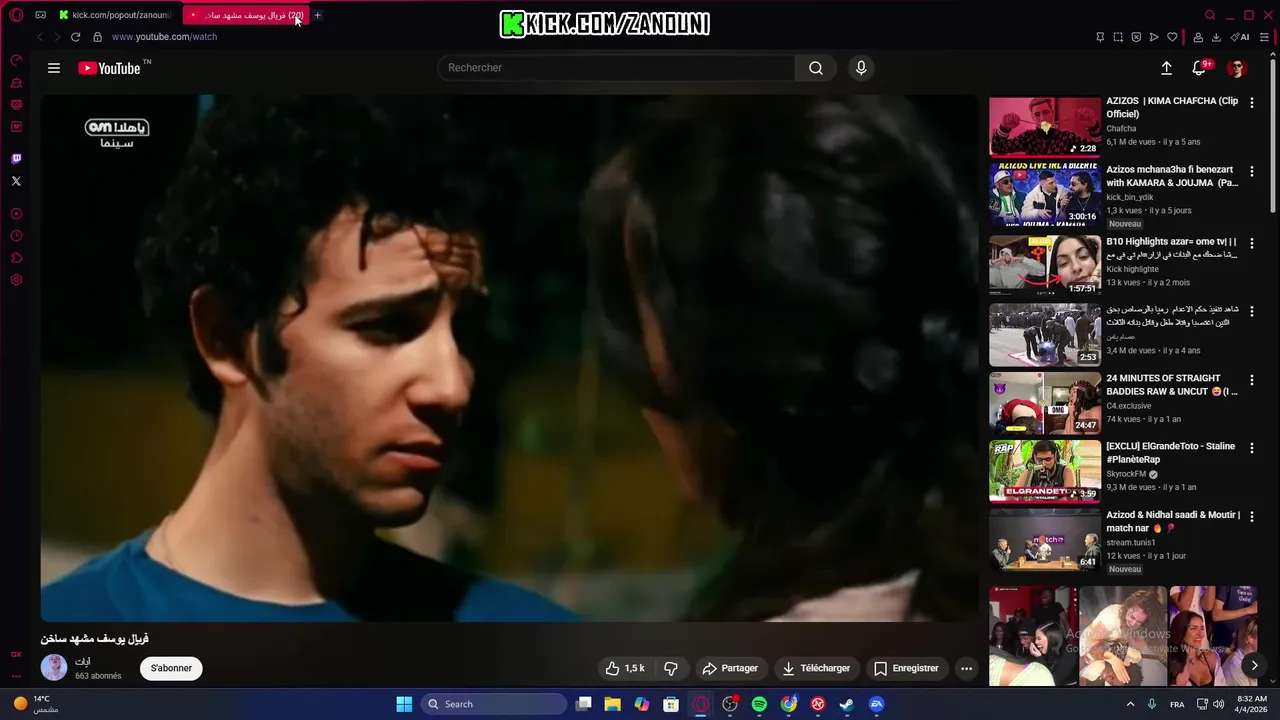Start voice search with the microphone
The image size is (1280, 720).
(x=861, y=68)
